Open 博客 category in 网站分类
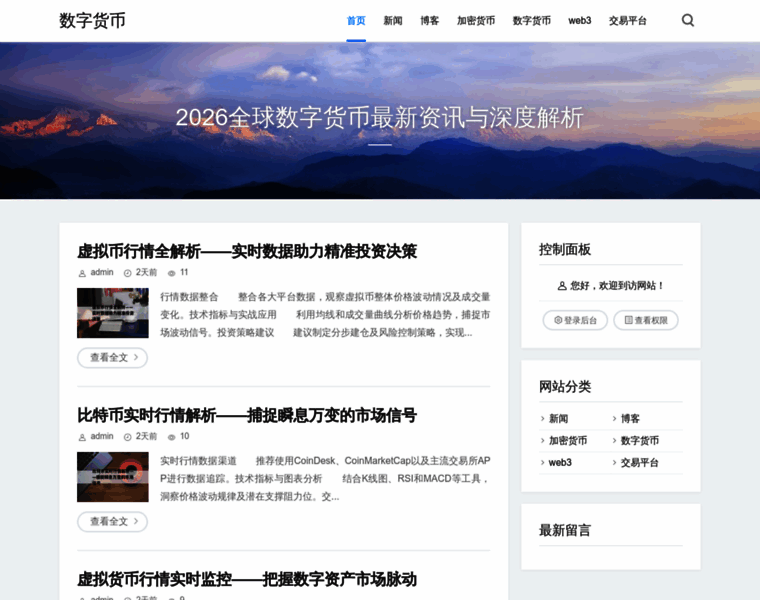The width and height of the screenshot is (760, 600). 630,418
